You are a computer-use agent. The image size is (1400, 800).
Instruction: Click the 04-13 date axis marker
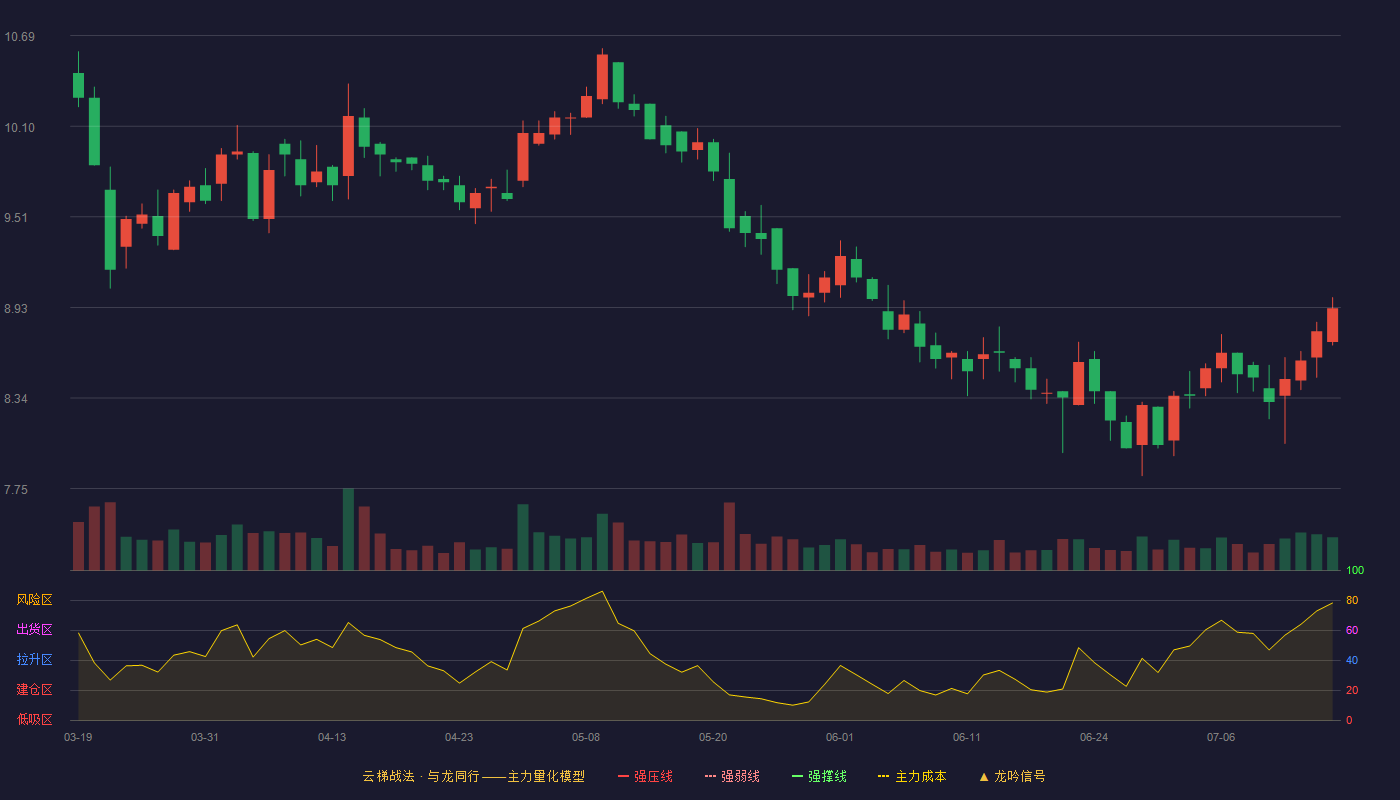[x=332, y=737]
